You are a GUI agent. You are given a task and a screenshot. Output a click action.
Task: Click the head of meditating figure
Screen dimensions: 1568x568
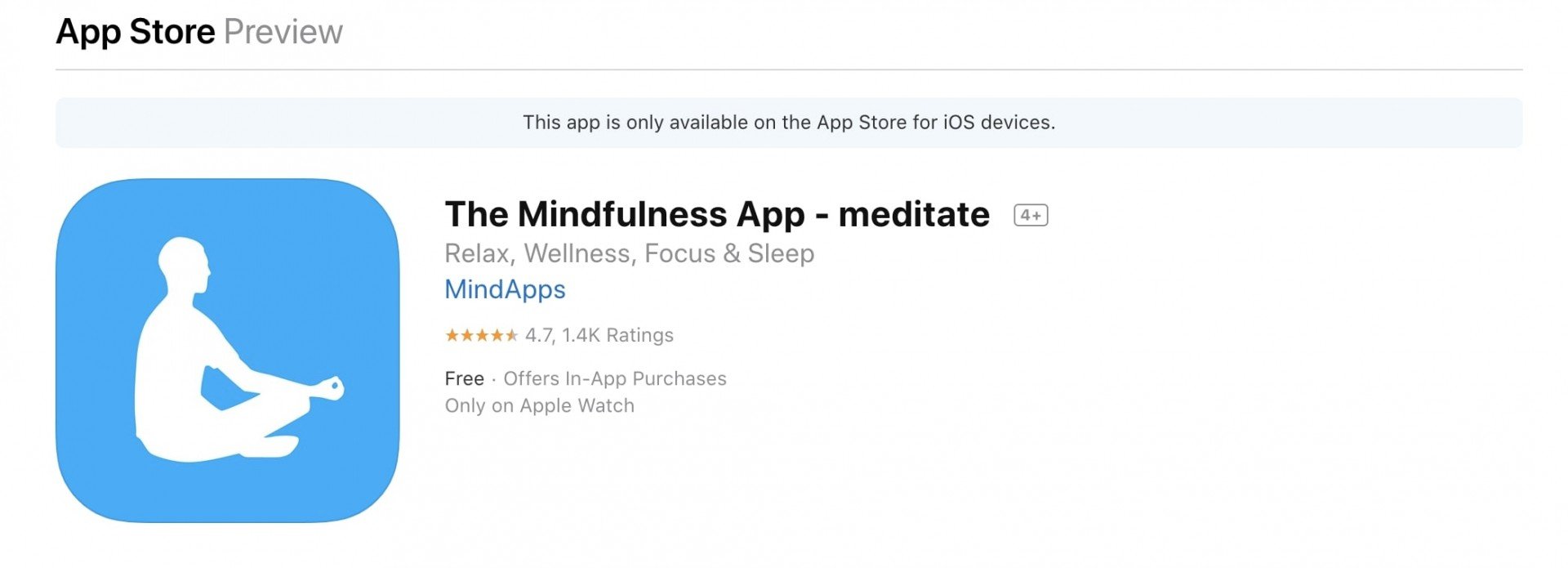point(185,264)
